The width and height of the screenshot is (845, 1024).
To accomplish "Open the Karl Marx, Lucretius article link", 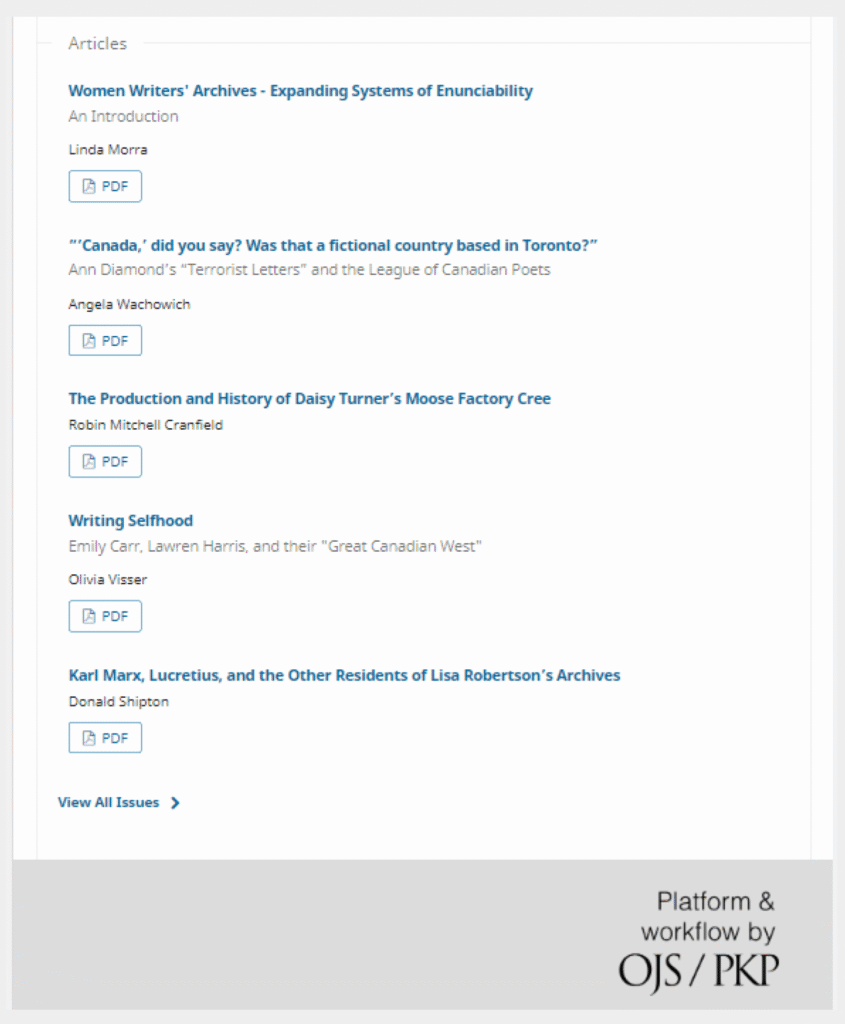I will pos(344,675).
